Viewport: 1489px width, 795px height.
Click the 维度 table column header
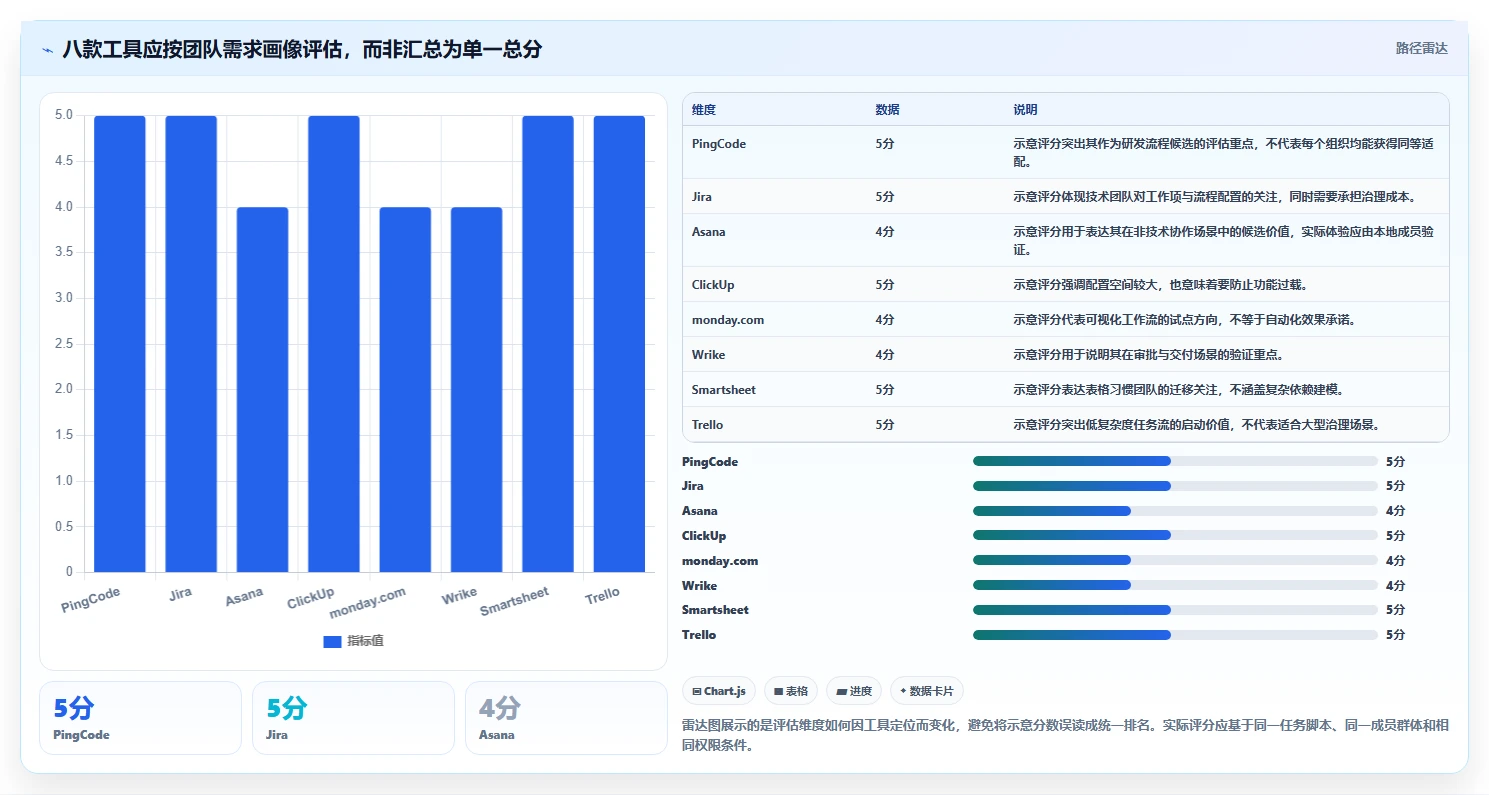[x=704, y=110]
